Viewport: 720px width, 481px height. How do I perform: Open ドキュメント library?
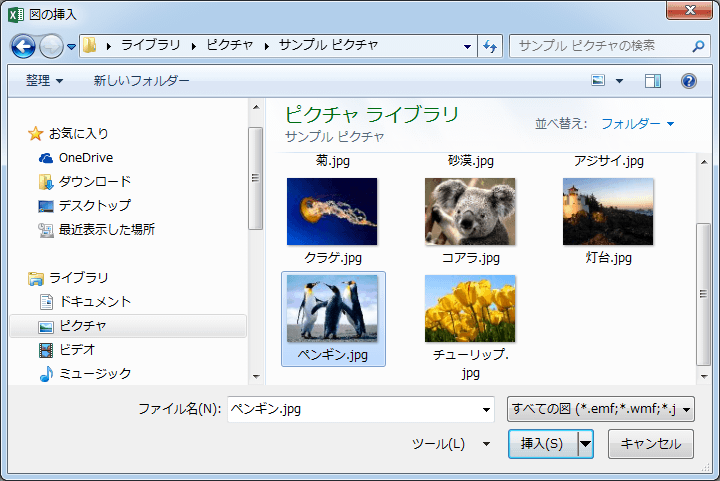coord(95,302)
